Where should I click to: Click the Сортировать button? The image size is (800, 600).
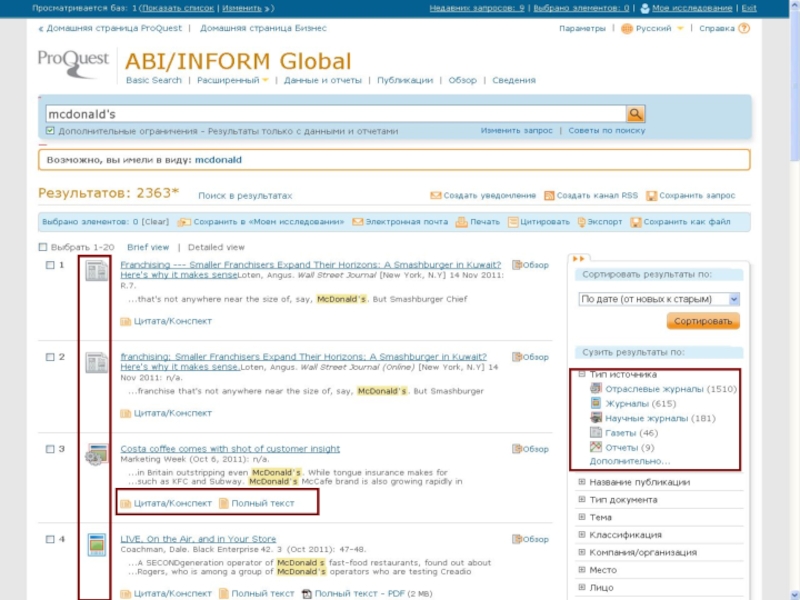click(x=703, y=321)
